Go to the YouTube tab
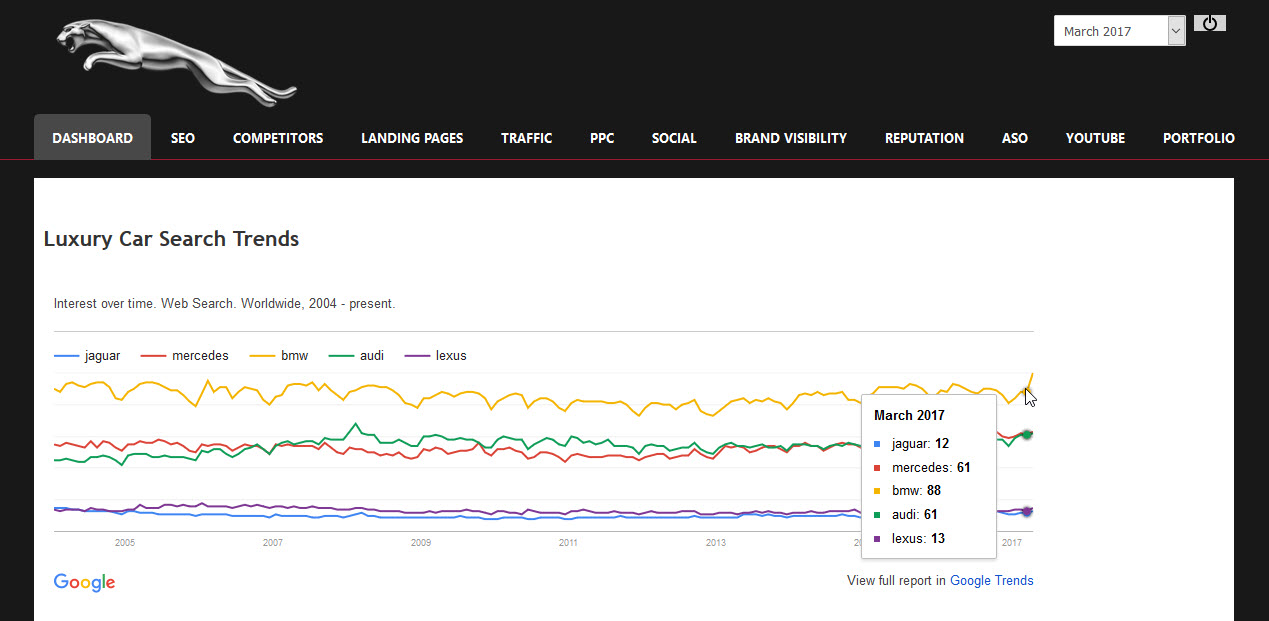1269x621 pixels. 1095,138
